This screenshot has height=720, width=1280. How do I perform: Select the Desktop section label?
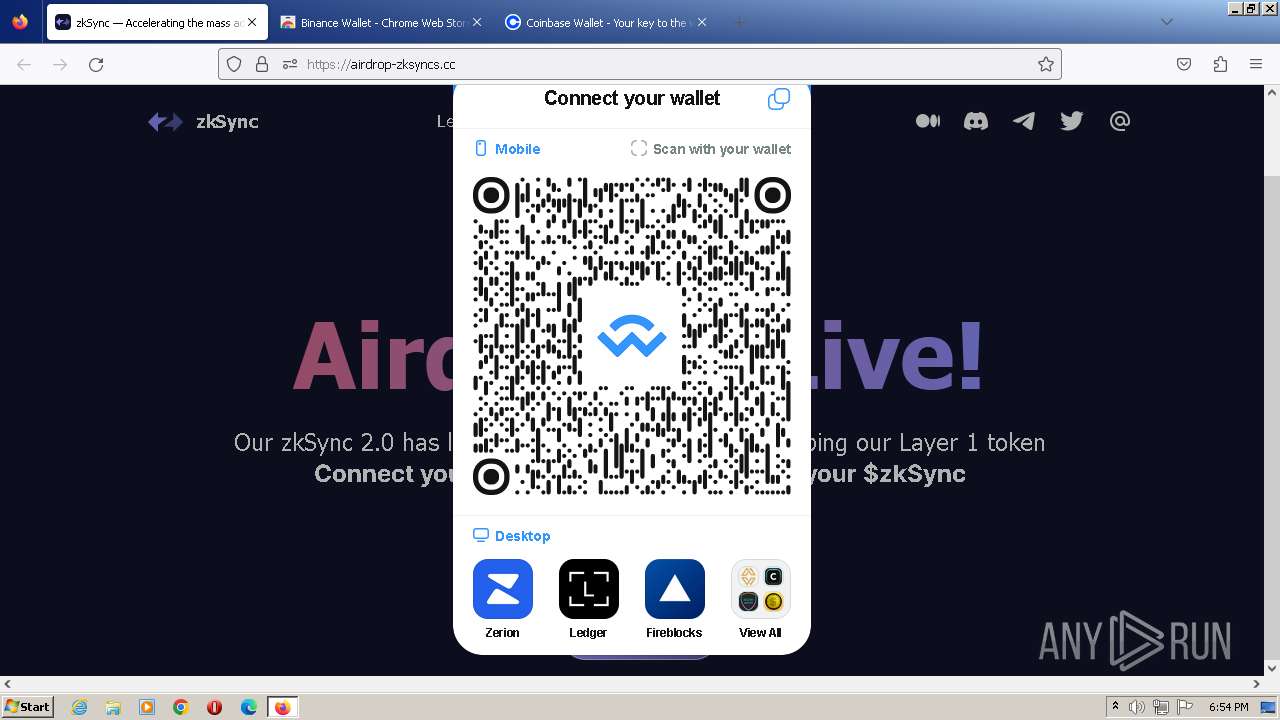512,536
